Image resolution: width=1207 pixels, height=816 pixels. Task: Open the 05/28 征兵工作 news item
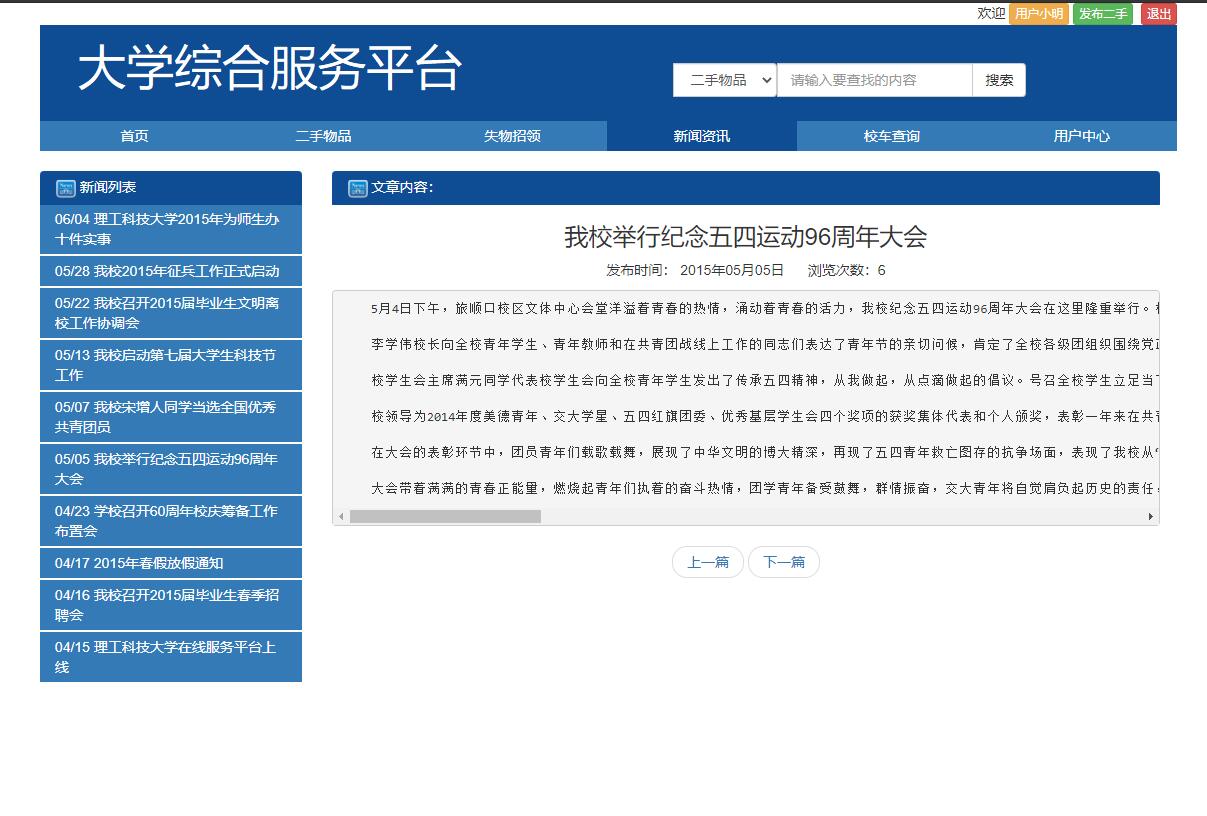pos(170,271)
